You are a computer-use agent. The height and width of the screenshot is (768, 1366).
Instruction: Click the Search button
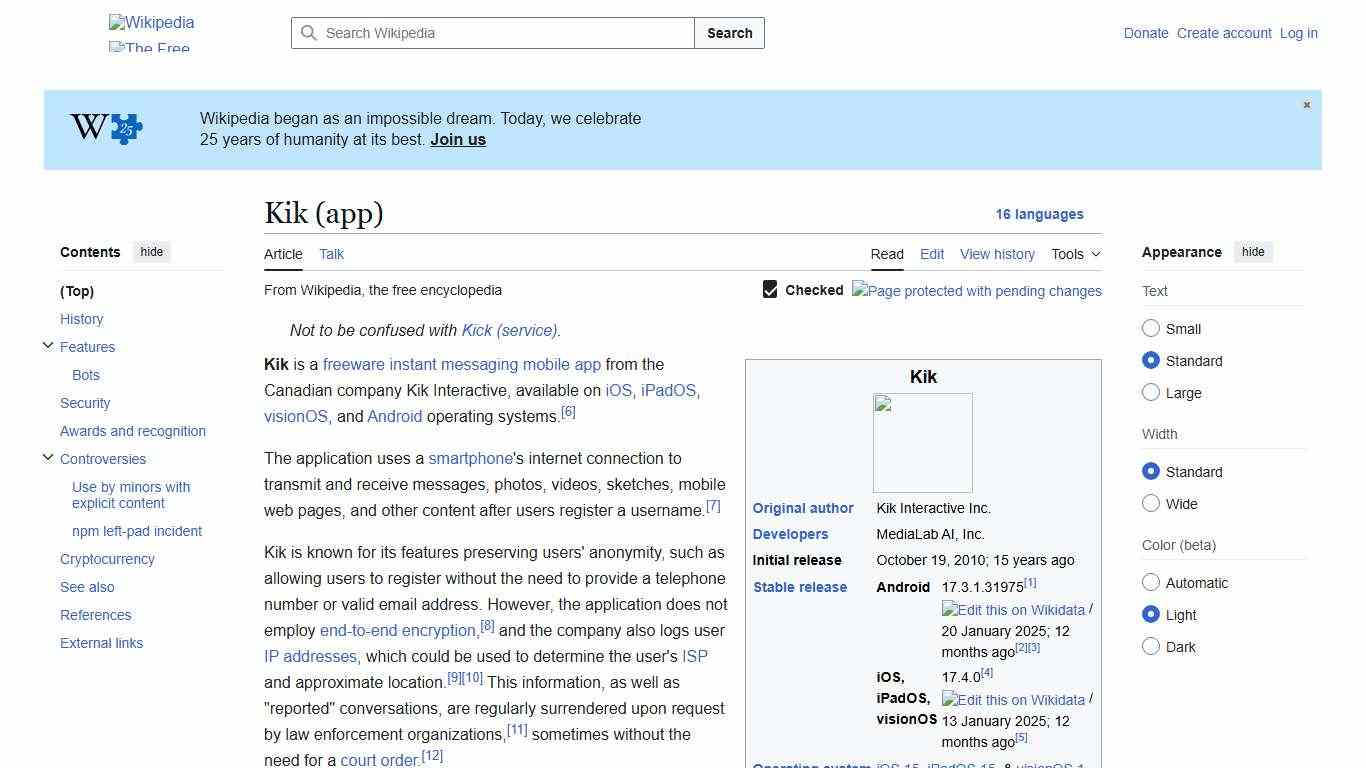pyautogui.click(x=729, y=33)
